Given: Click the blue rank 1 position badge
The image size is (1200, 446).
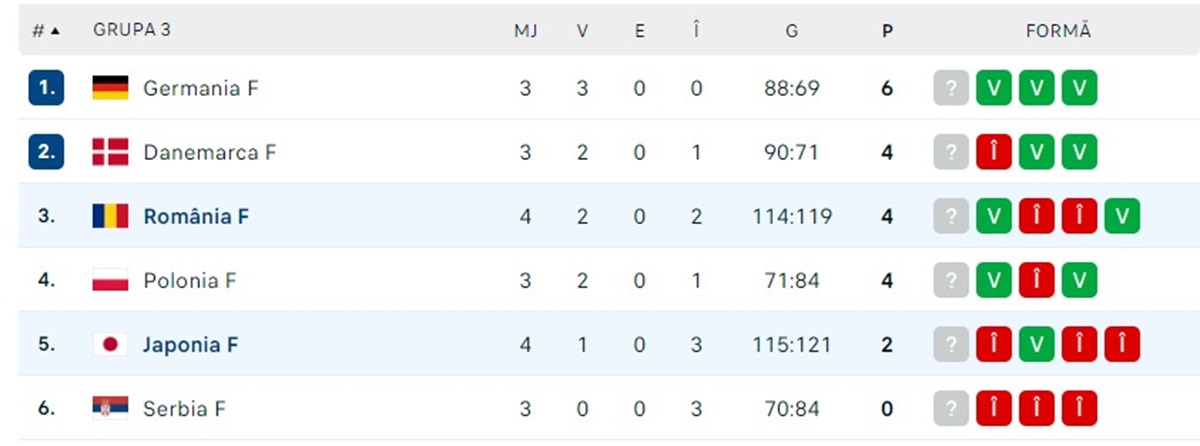Looking at the screenshot, I should click(46, 88).
